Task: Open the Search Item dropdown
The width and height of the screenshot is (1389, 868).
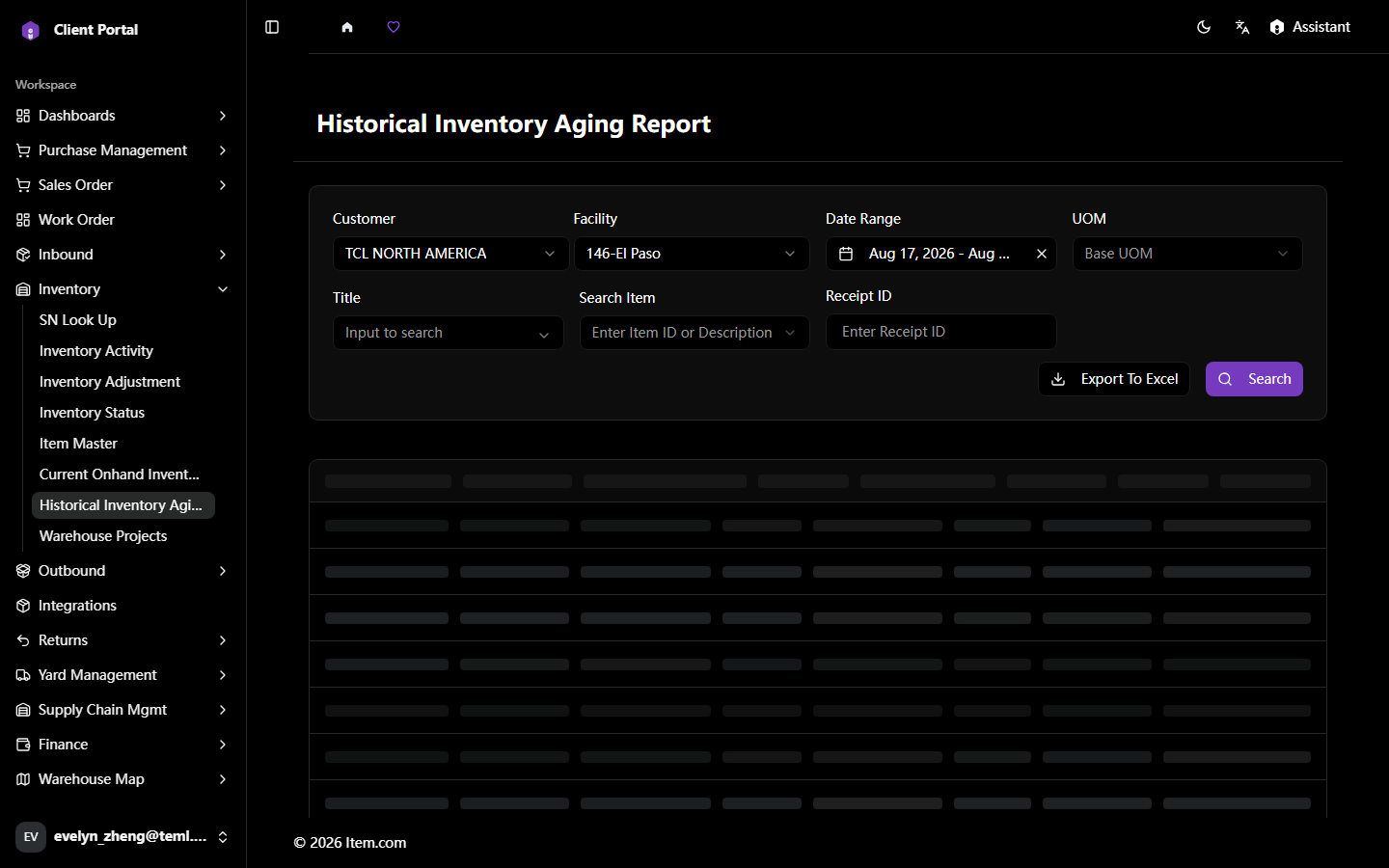Action: [694, 333]
